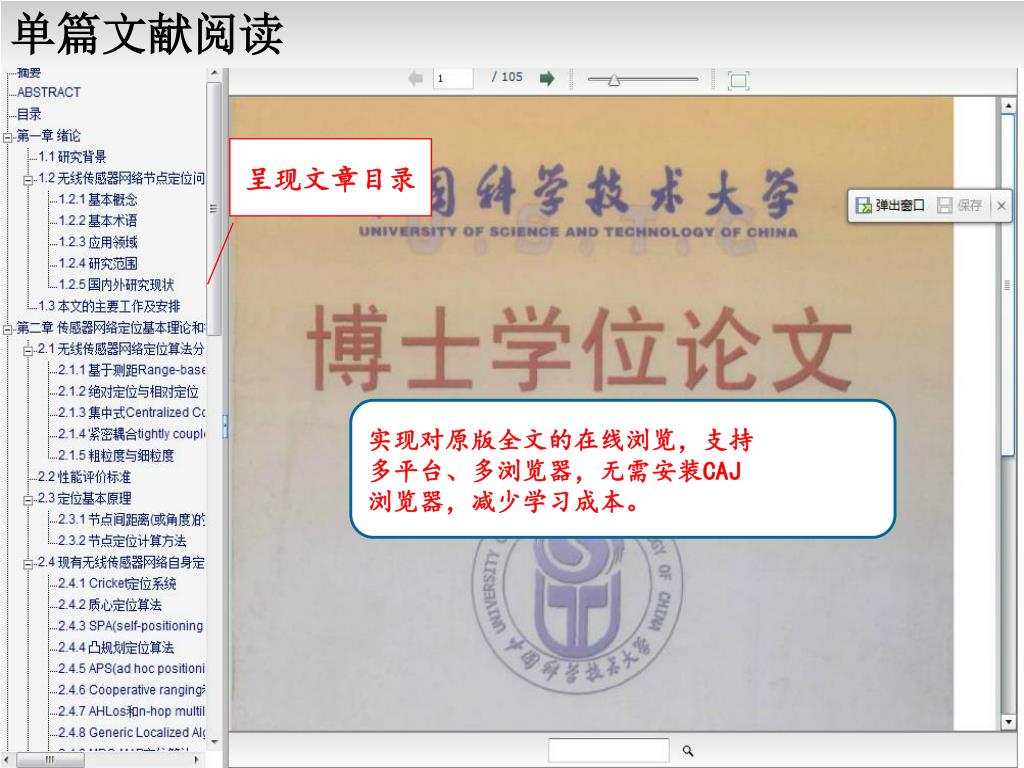Screen dimensions: 1024x768
Task: Select 2.4.4 凸规划定位算法 entry
Action: [116, 647]
